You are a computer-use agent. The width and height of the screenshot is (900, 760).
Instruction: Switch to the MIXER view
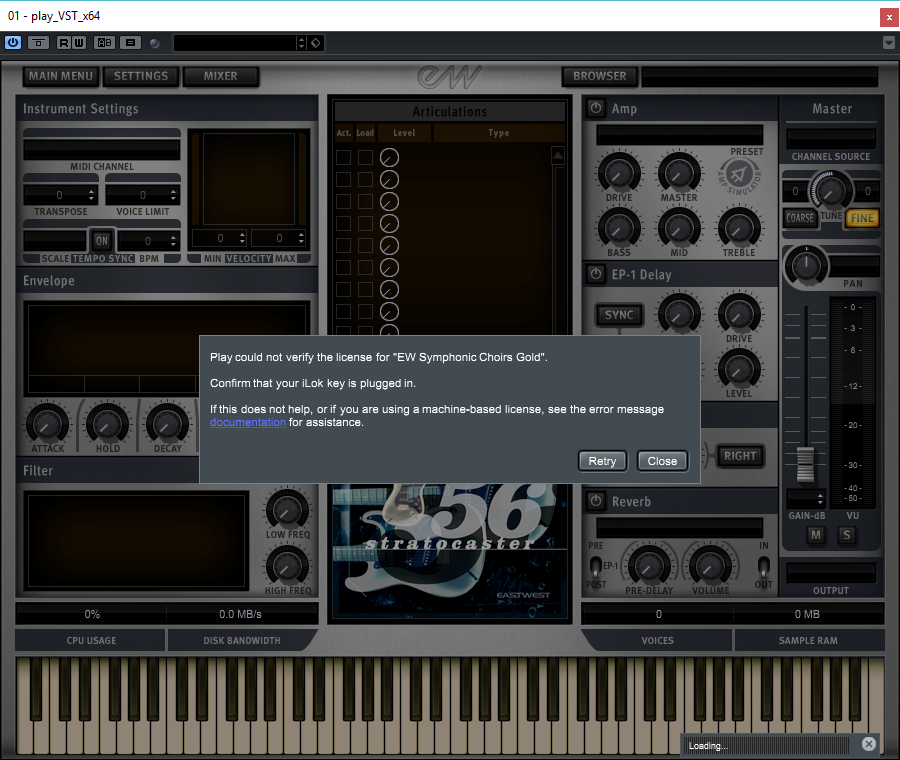[x=220, y=76]
